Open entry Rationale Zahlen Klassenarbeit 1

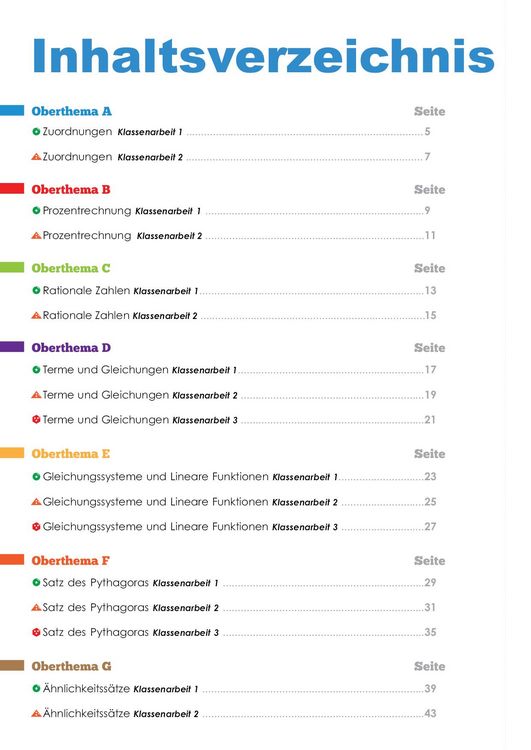(120, 290)
